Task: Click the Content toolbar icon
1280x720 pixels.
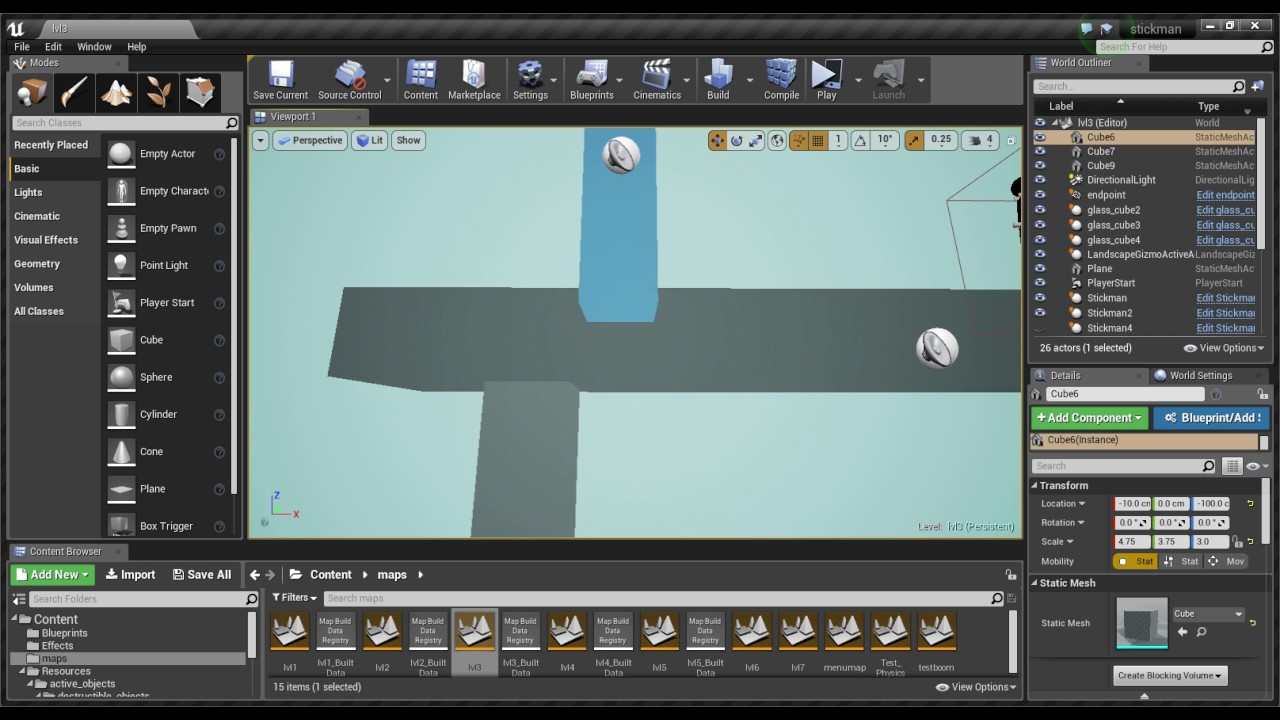Action: click(421, 80)
